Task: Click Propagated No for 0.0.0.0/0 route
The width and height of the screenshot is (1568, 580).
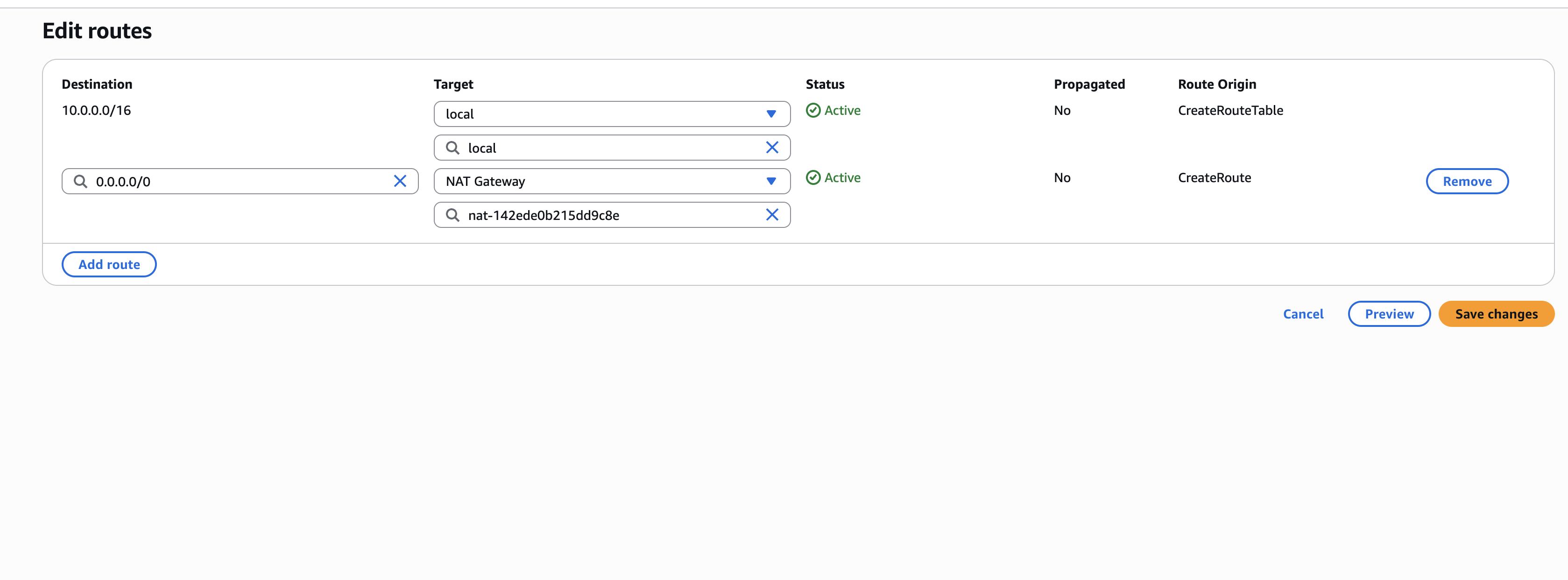Action: click(x=1062, y=177)
